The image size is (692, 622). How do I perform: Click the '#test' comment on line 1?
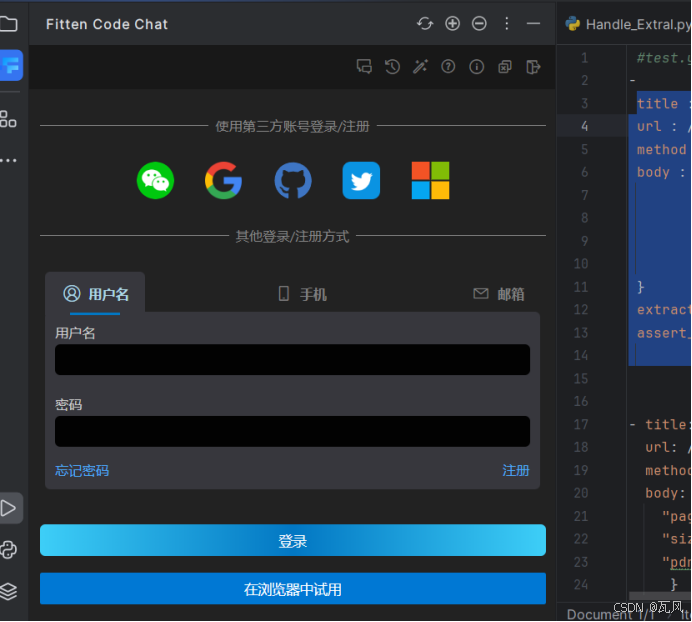click(658, 58)
